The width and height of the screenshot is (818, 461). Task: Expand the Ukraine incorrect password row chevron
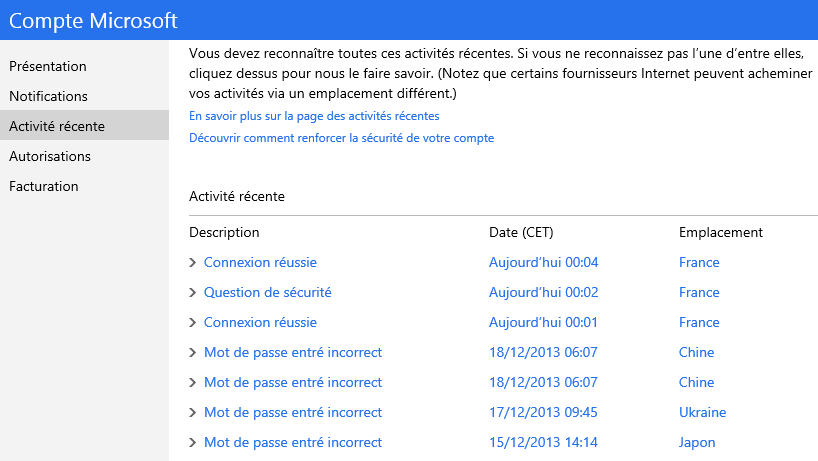tap(193, 413)
